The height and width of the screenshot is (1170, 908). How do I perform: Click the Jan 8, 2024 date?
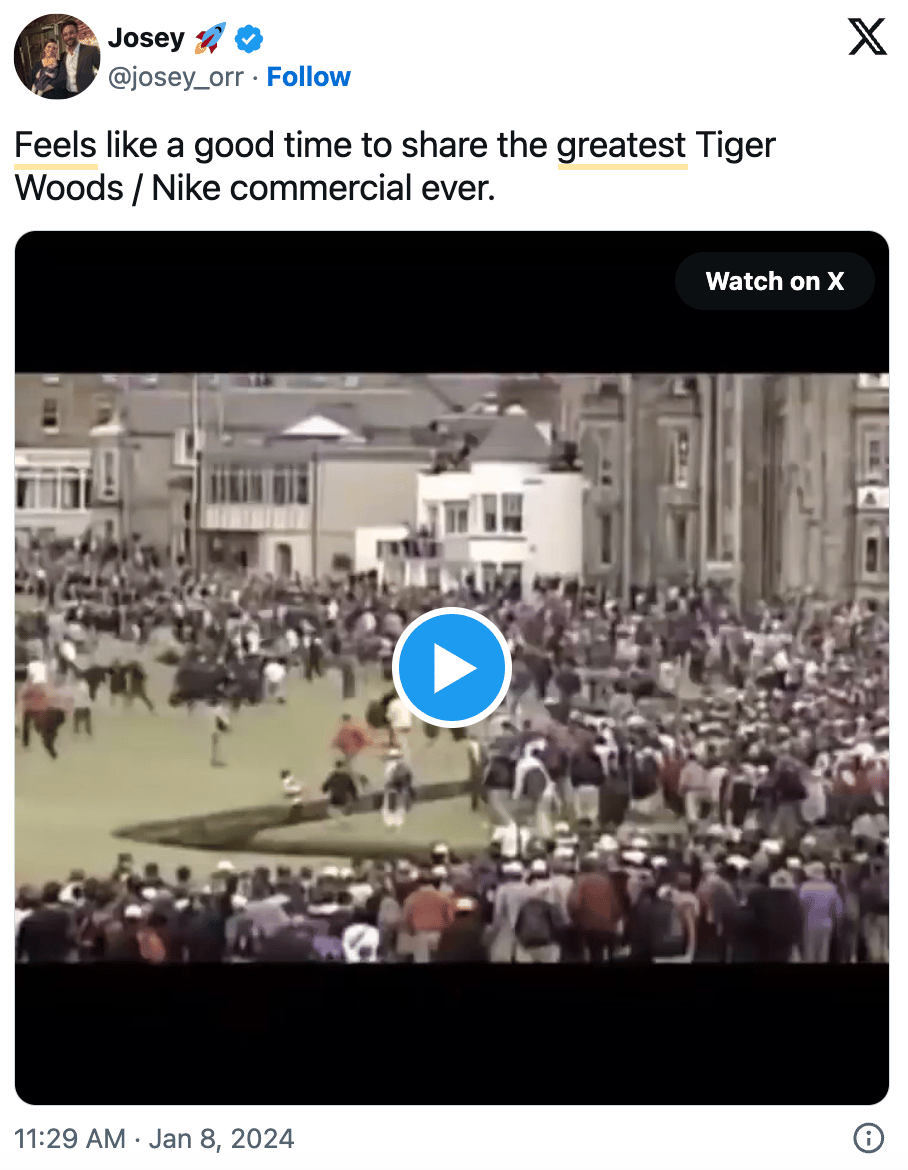click(x=222, y=1139)
